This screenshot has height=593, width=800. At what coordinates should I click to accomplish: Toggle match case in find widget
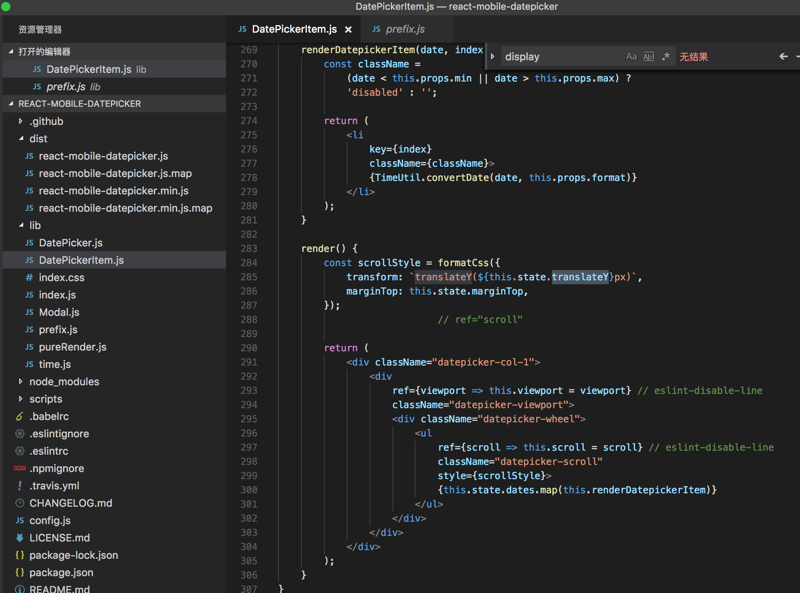coord(631,57)
